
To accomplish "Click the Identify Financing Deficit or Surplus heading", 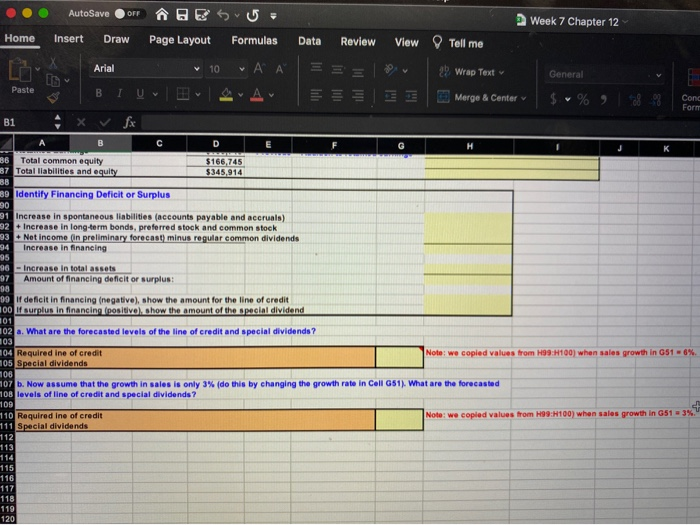I will point(93,195).
